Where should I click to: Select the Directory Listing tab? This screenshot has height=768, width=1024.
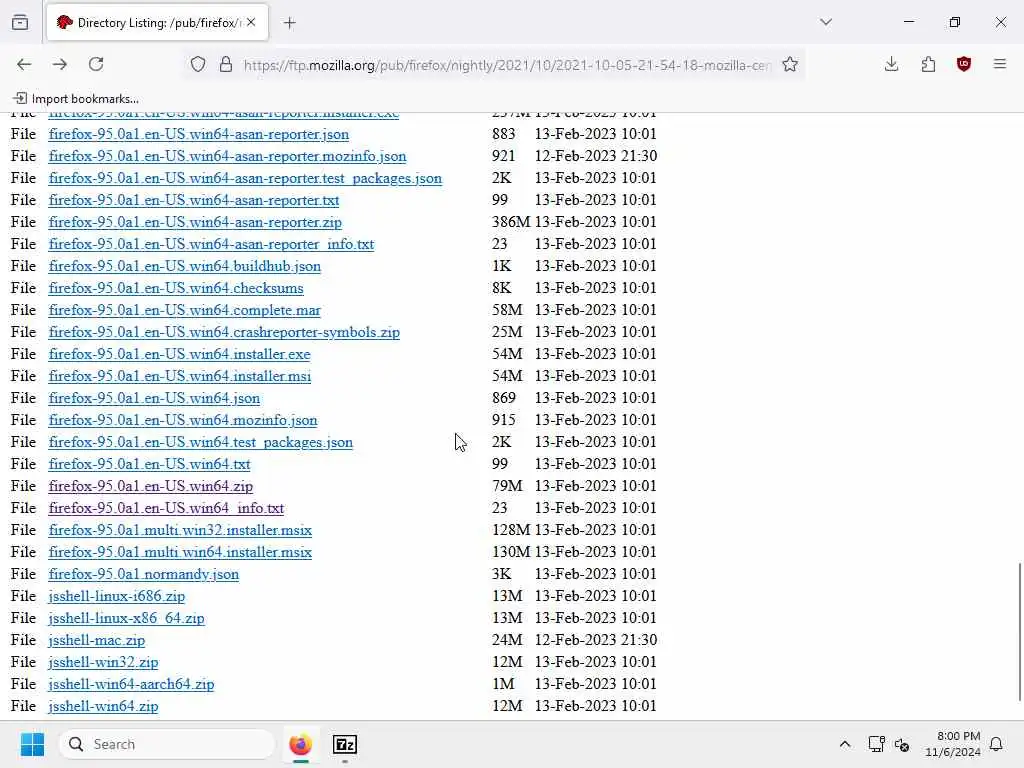click(x=157, y=23)
